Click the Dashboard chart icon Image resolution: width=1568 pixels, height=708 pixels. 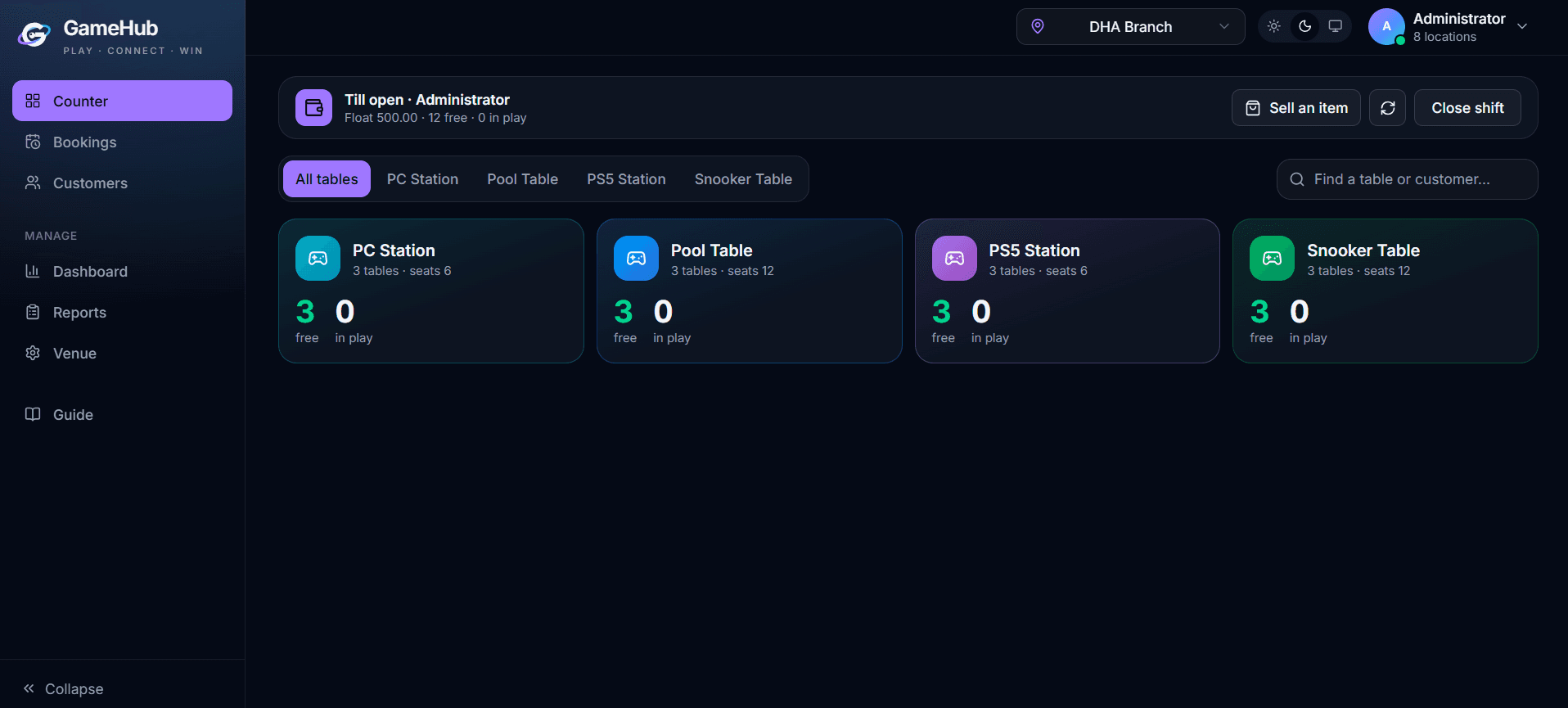(33, 271)
